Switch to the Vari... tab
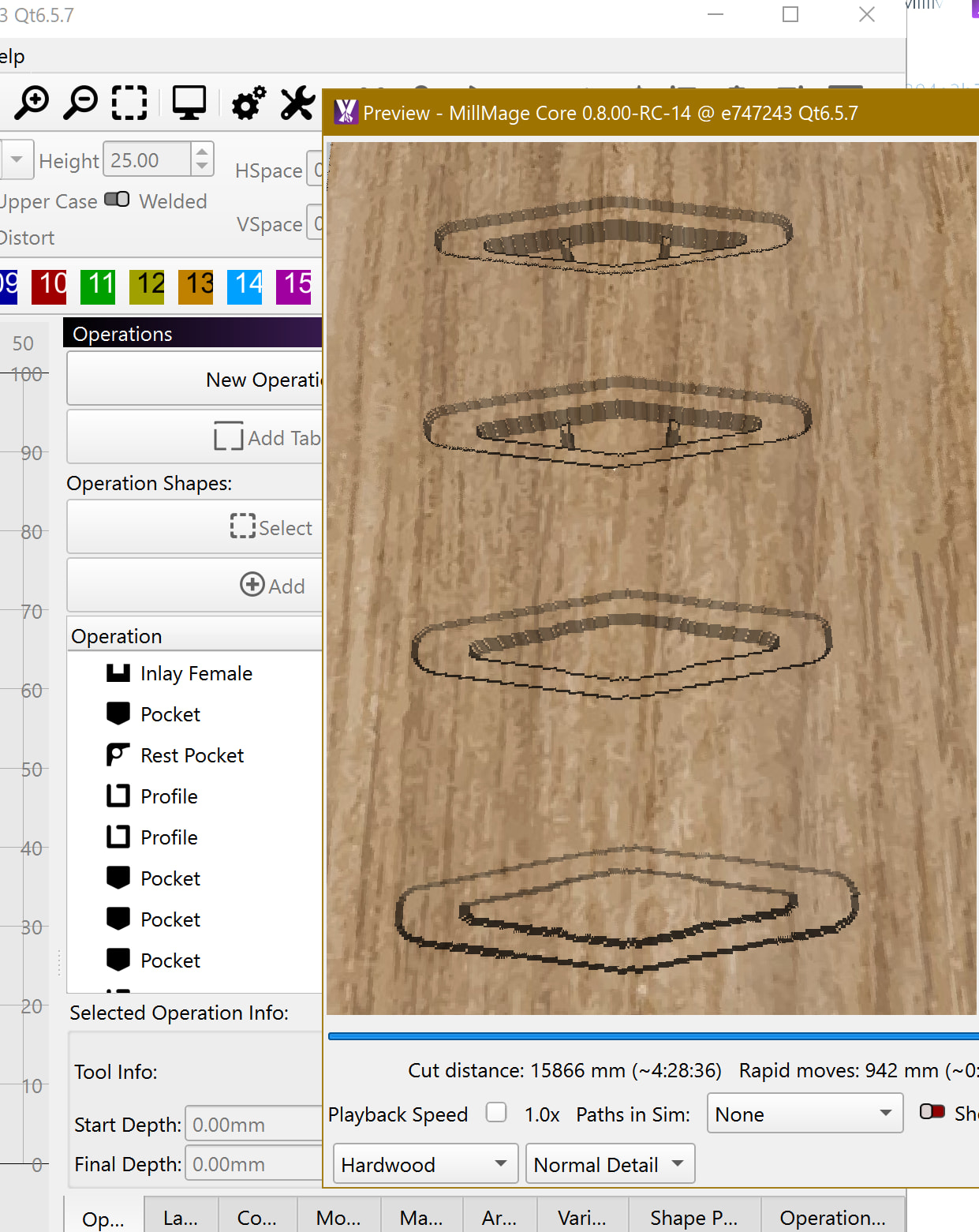The height and width of the screenshot is (1232, 979). (582, 1218)
